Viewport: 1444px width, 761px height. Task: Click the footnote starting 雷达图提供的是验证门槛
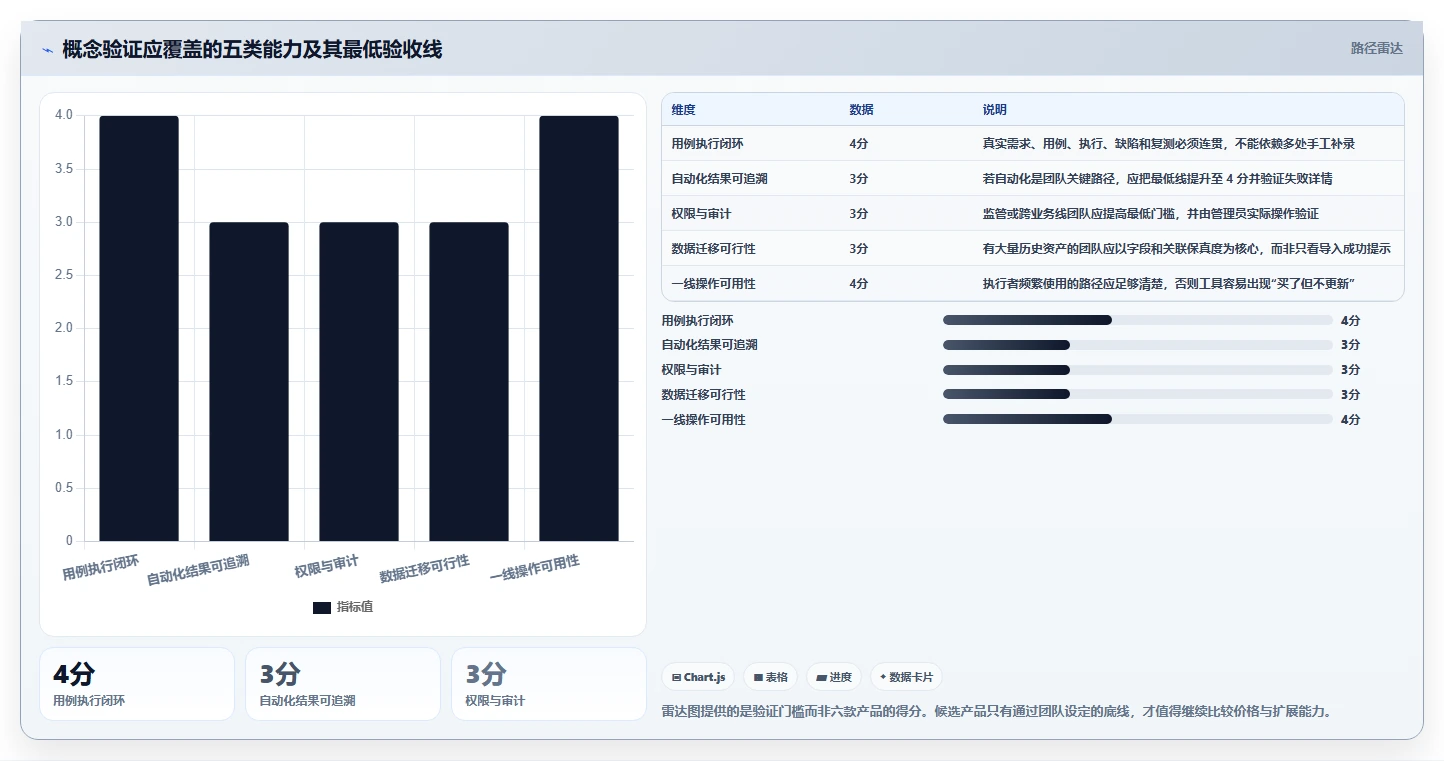997,712
